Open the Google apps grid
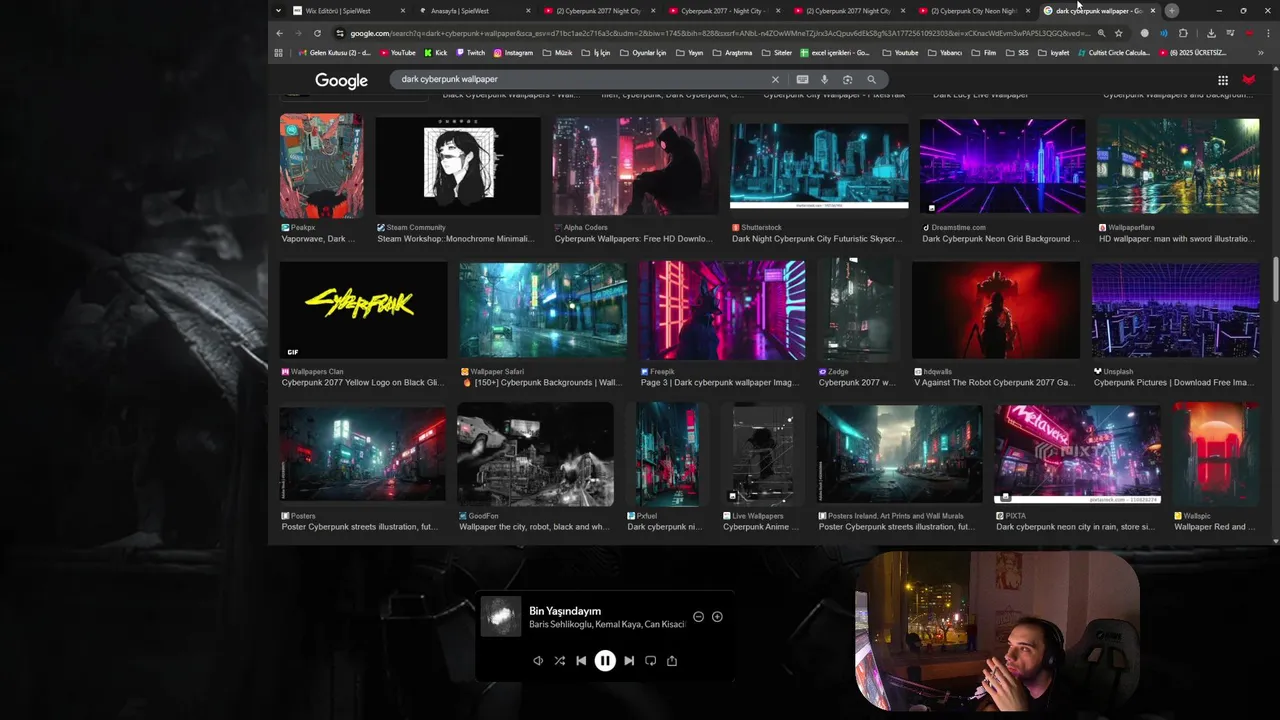This screenshot has width=1280, height=720. (x=1222, y=80)
